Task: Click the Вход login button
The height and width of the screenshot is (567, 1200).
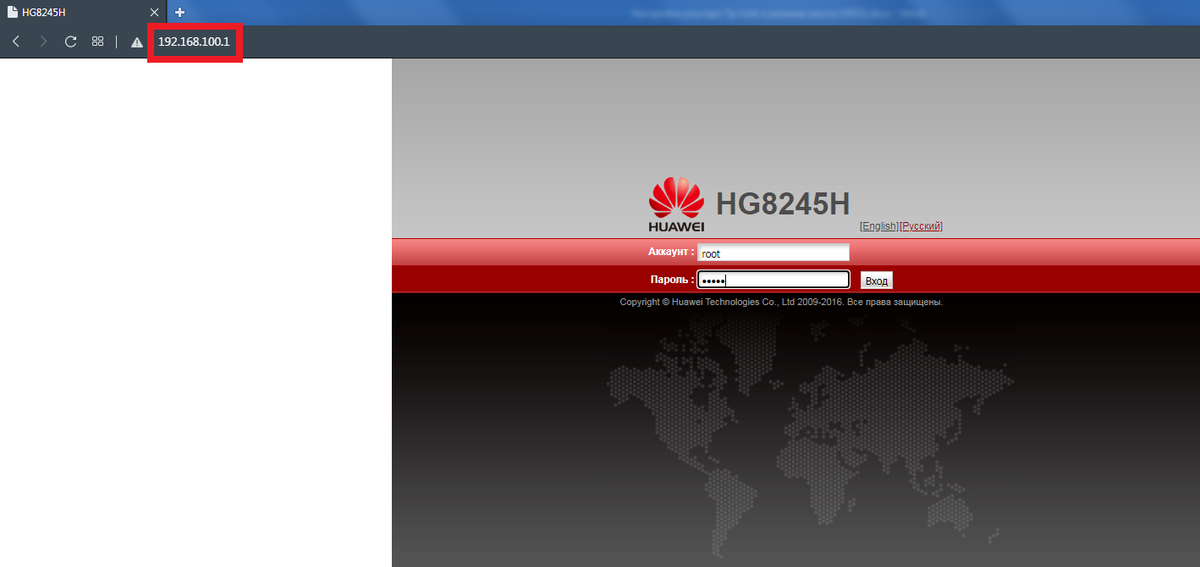Action: [x=876, y=281]
